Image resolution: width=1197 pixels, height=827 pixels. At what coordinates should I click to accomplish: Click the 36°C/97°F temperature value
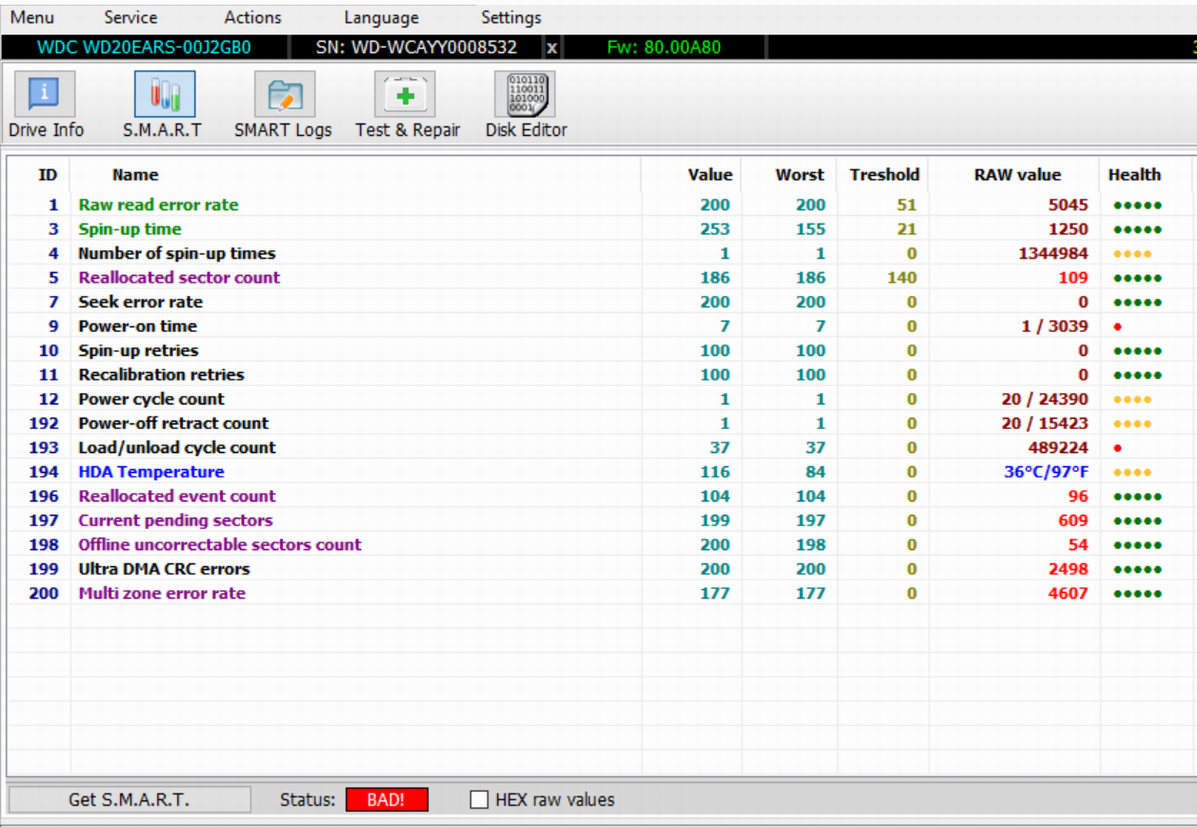pyautogui.click(x=1046, y=472)
